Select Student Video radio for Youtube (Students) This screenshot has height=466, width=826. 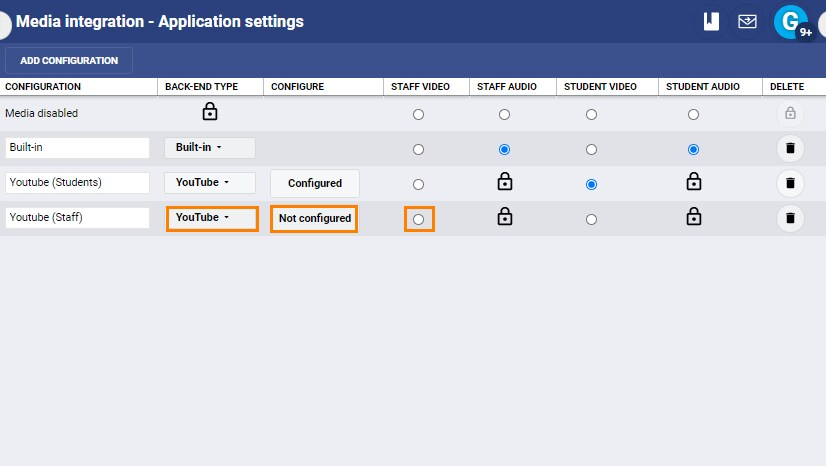coord(591,184)
